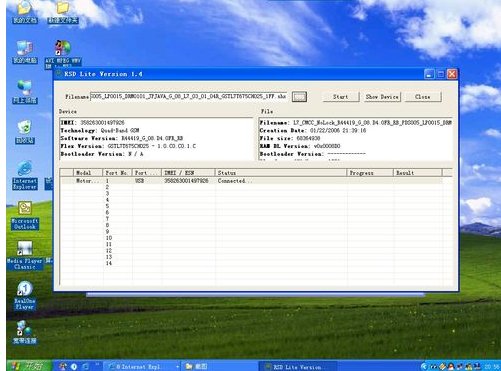The width and height of the screenshot is (501, 371).
Task: Click the Filename line in File panel
Action: pyautogui.click(x=355, y=123)
